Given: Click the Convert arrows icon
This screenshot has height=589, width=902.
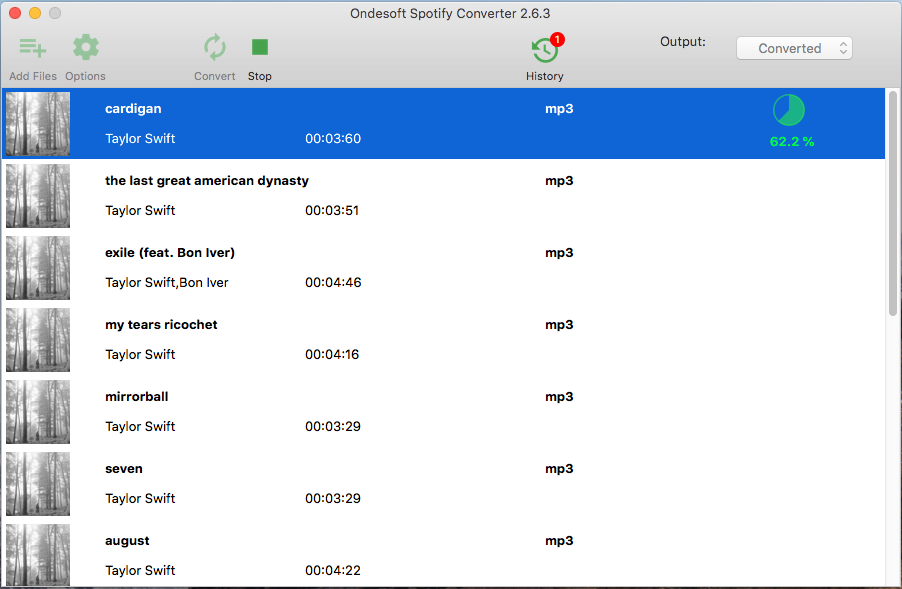Looking at the screenshot, I should tap(215, 47).
